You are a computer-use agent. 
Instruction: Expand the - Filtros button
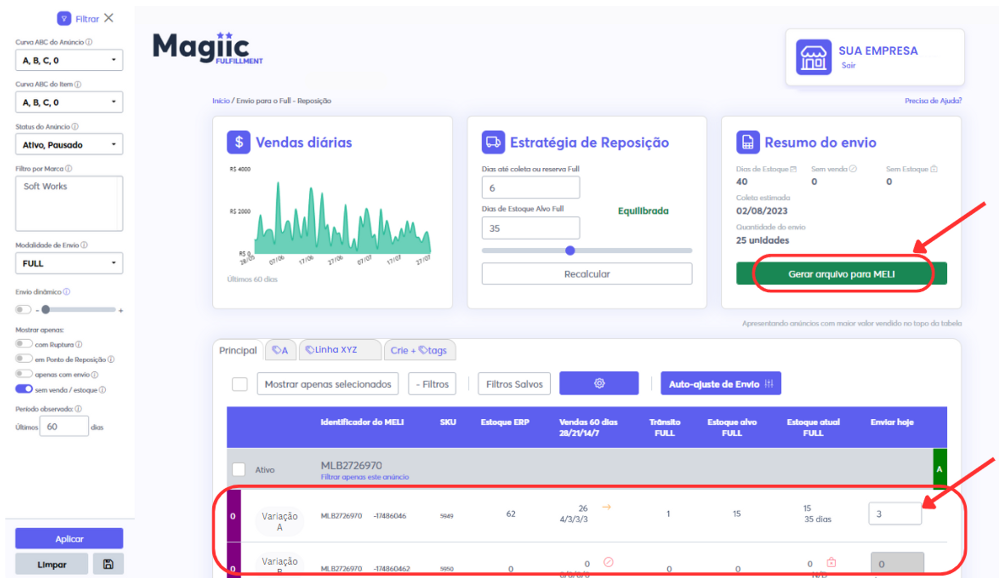pos(432,384)
